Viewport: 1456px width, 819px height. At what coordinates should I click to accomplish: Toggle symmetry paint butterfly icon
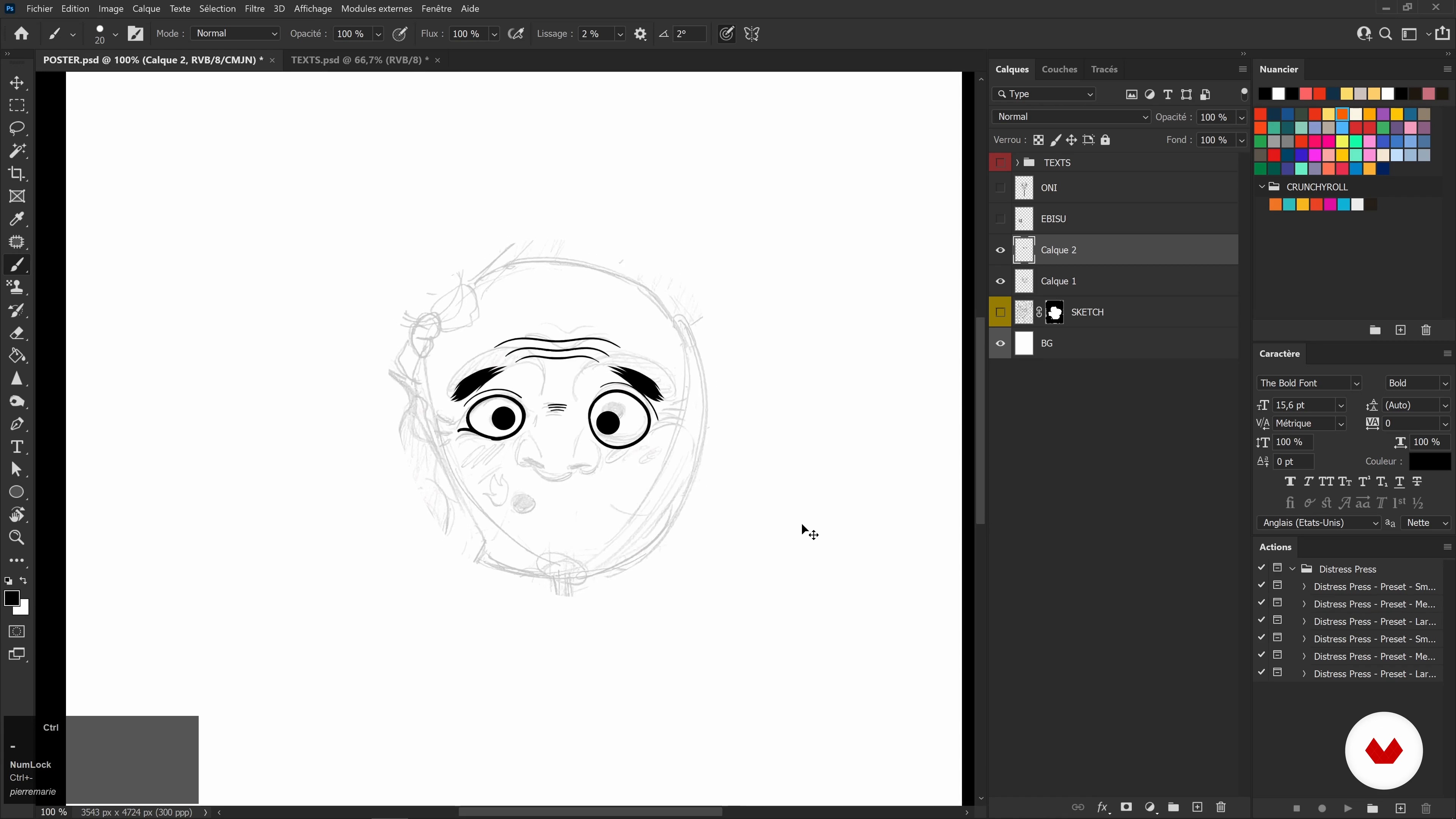click(x=752, y=34)
